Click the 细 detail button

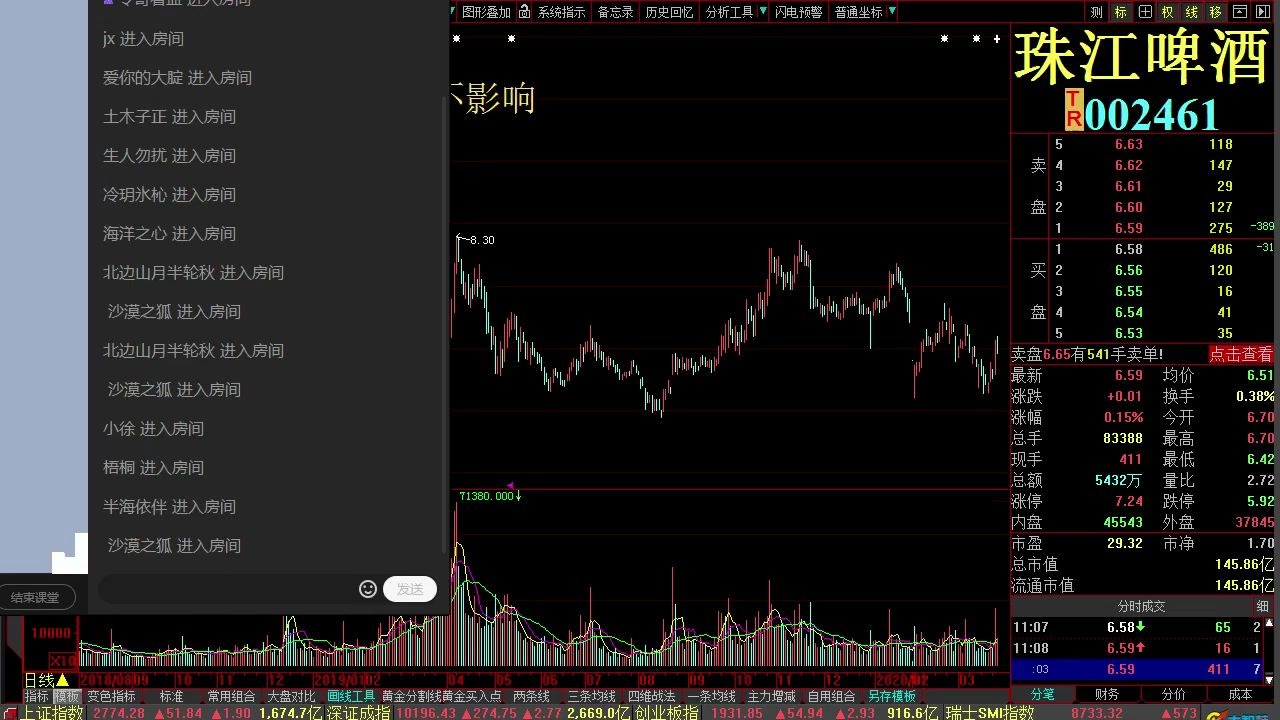[x=1262, y=606]
